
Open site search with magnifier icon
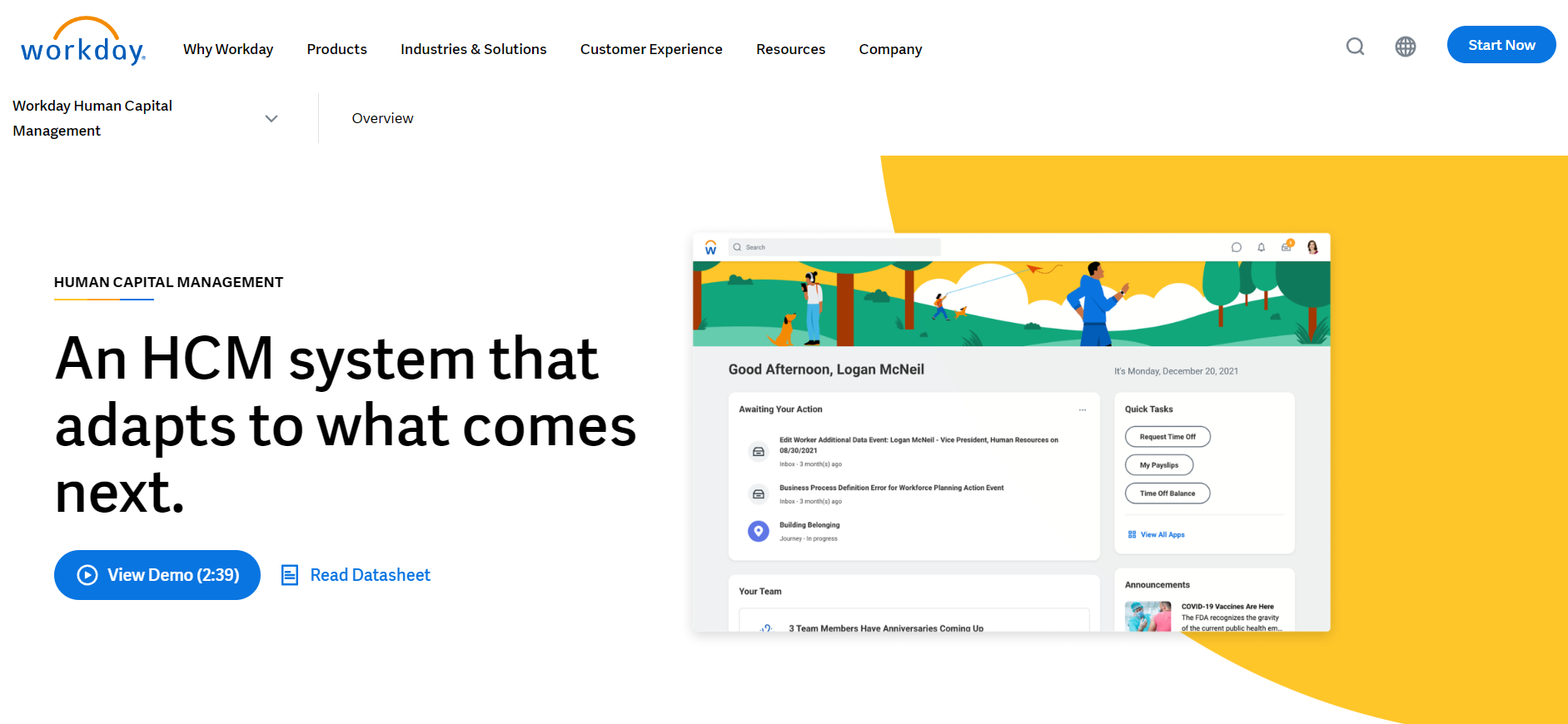[1355, 47]
